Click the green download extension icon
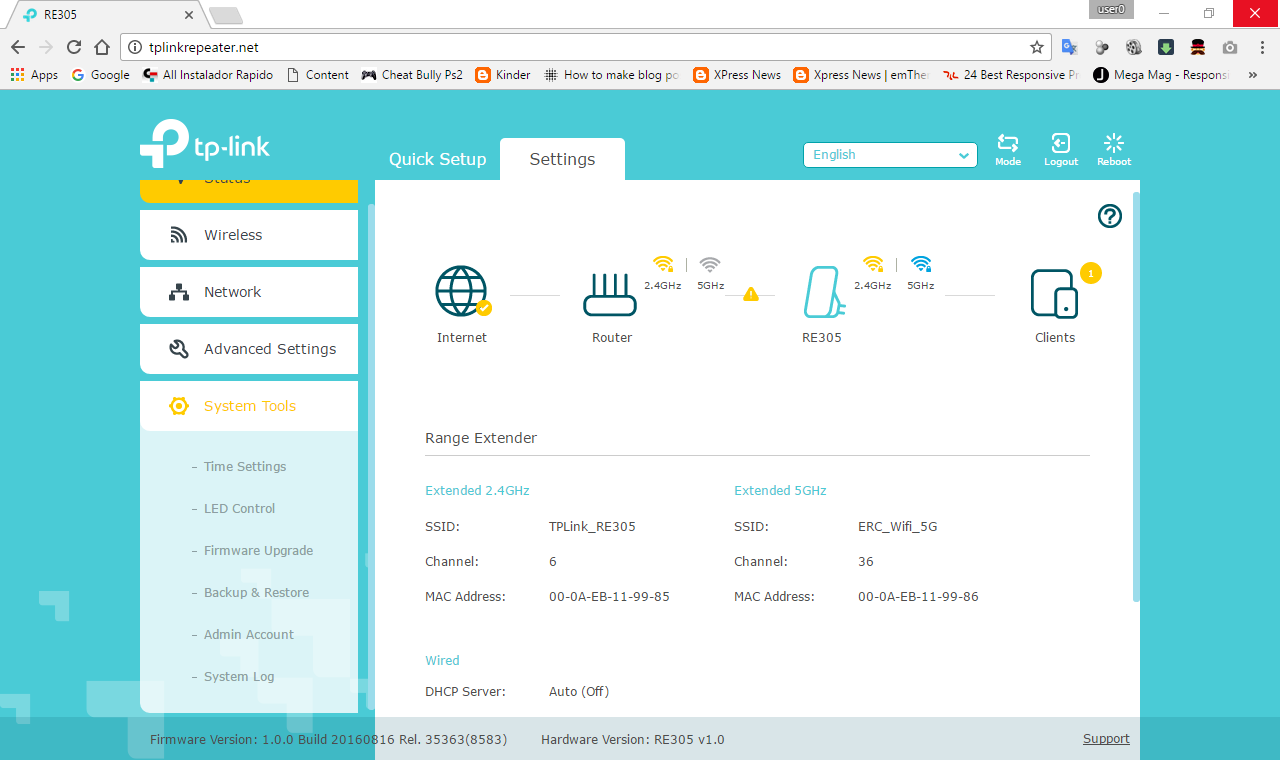1280x760 pixels. [1166, 47]
